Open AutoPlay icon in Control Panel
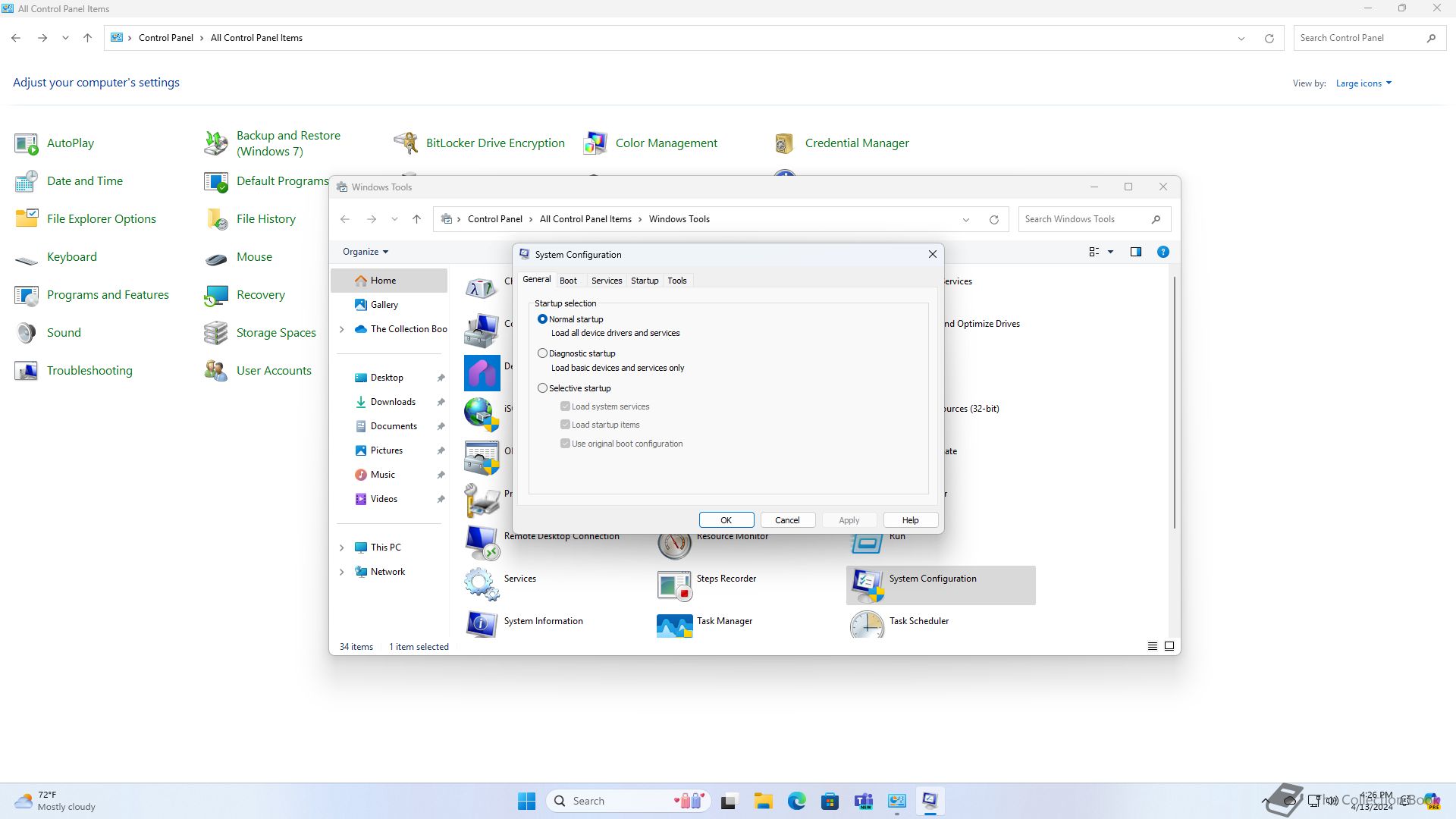This screenshot has height=819, width=1456. (x=27, y=143)
